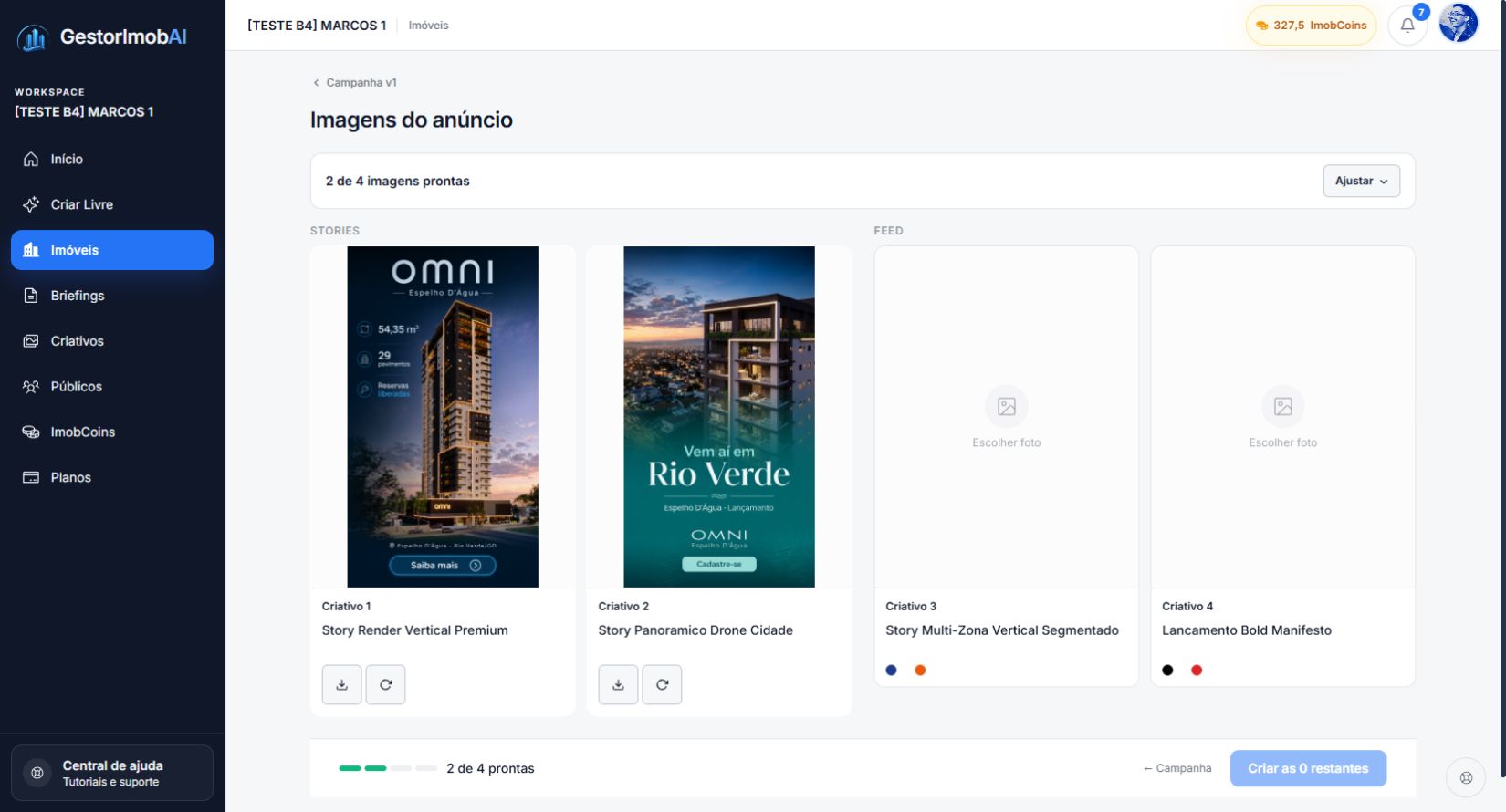
Task: Expand the Ajustar dropdown
Action: pyautogui.click(x=1361, y=181)
